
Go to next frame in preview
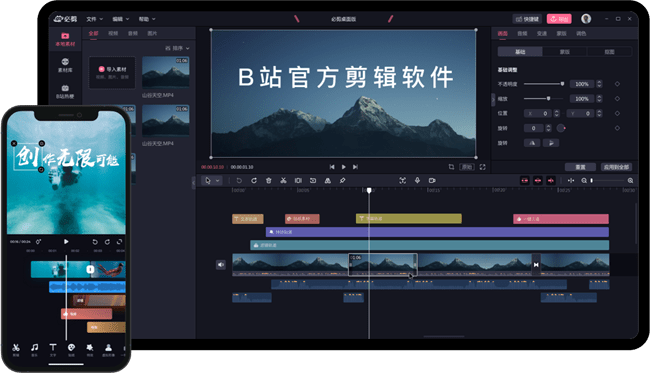point(355,167)
